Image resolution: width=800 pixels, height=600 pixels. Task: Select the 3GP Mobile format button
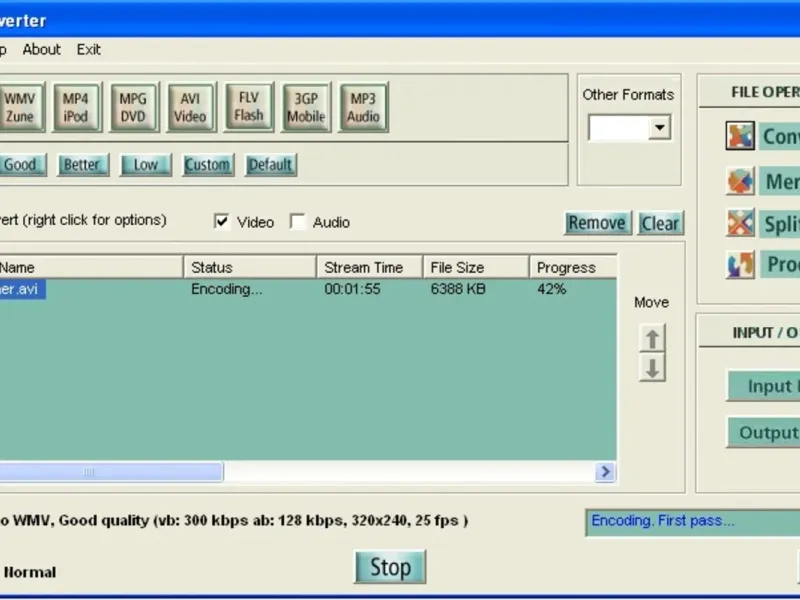[x=306, y=107]
